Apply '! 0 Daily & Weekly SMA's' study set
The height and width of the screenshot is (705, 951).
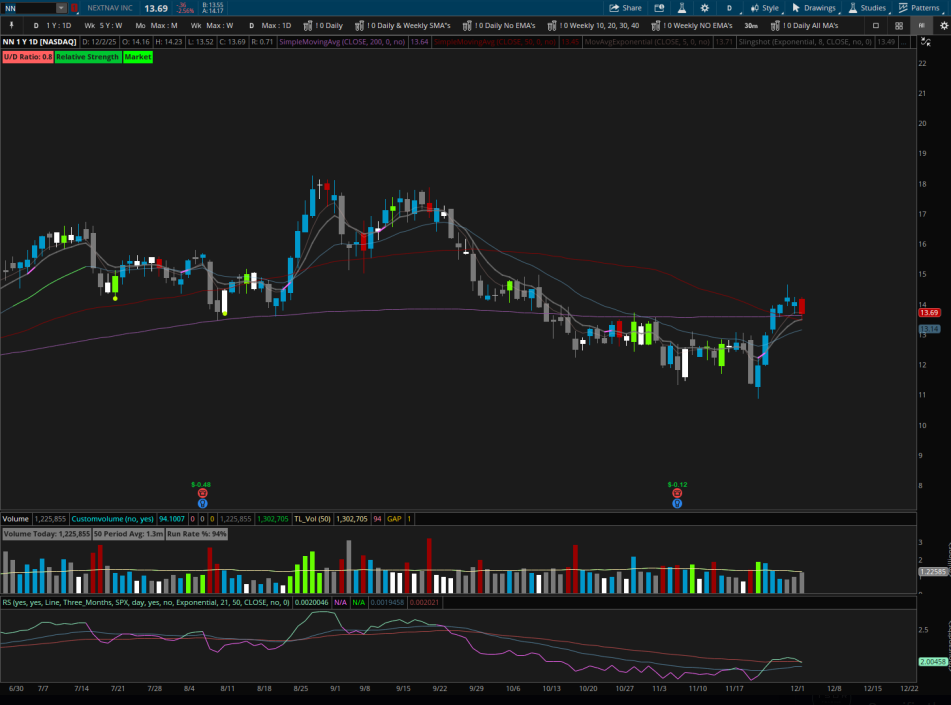(403, 25)
